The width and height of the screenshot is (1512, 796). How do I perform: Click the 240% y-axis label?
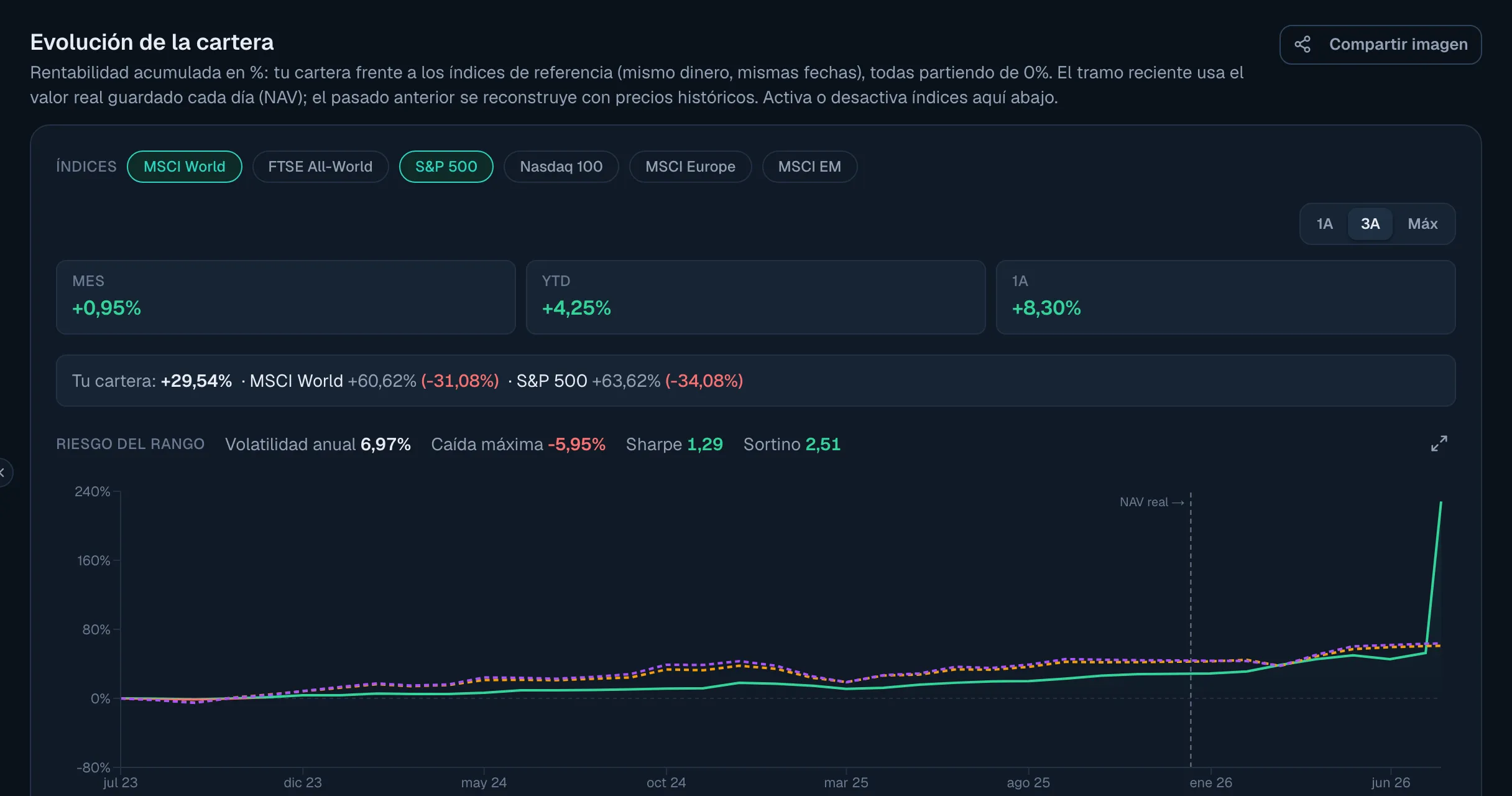click(92, 491)
